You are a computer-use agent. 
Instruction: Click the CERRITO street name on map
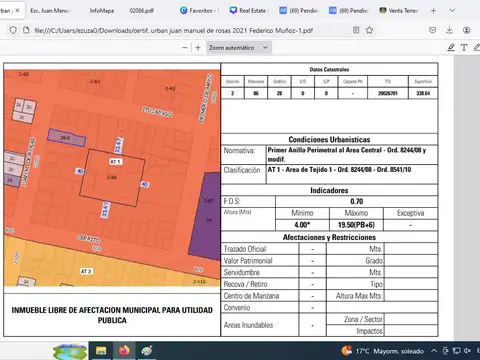click(89, 239)
